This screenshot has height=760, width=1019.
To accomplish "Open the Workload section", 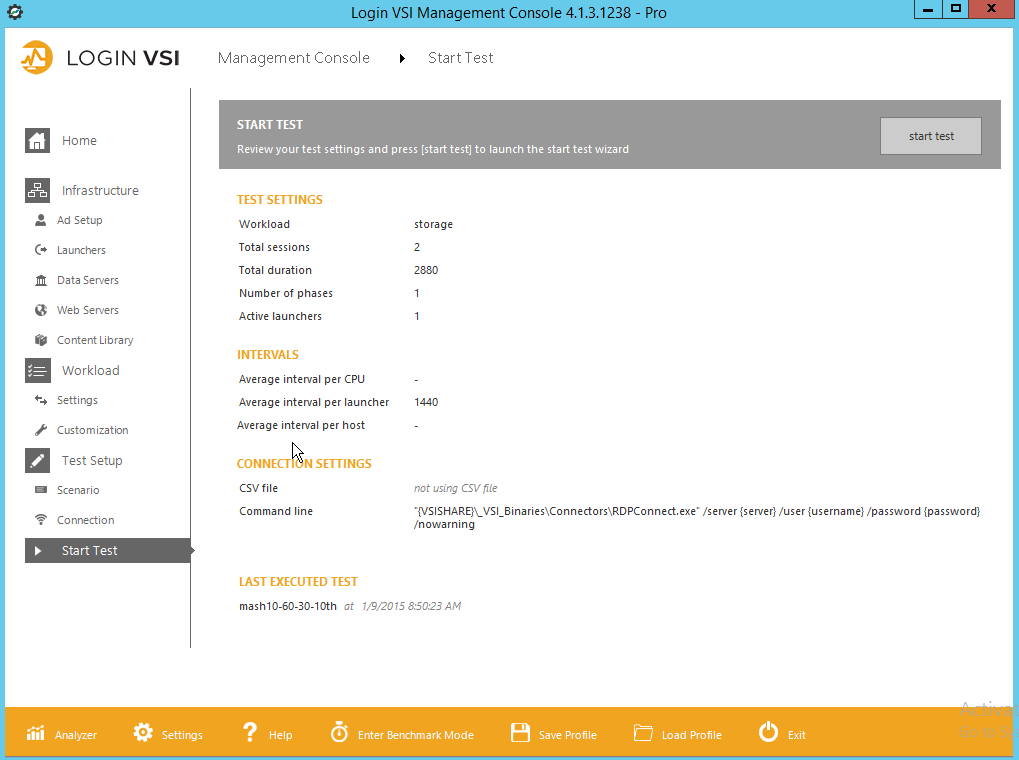I will click(x=90, y=371).
